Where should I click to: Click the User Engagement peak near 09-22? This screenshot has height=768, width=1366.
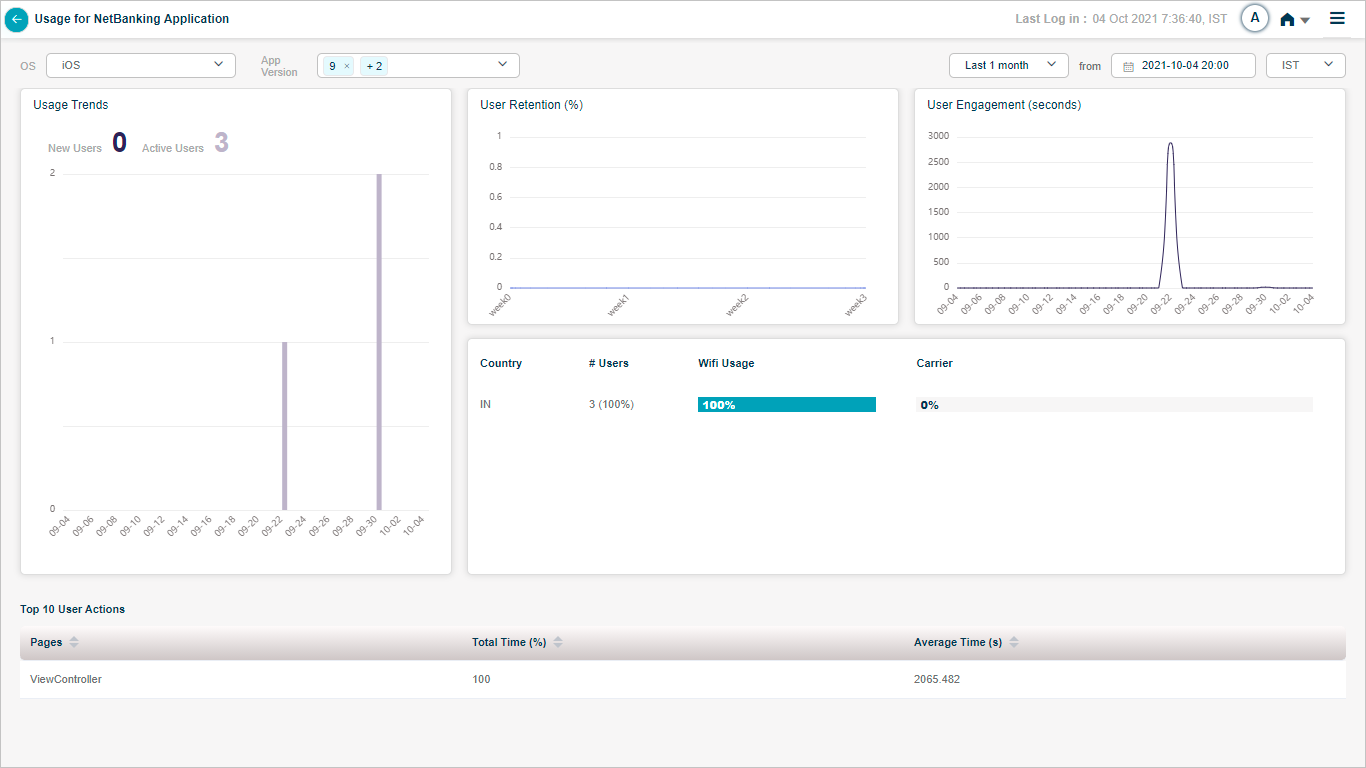pyautogui.click(x=1171, y=144)
